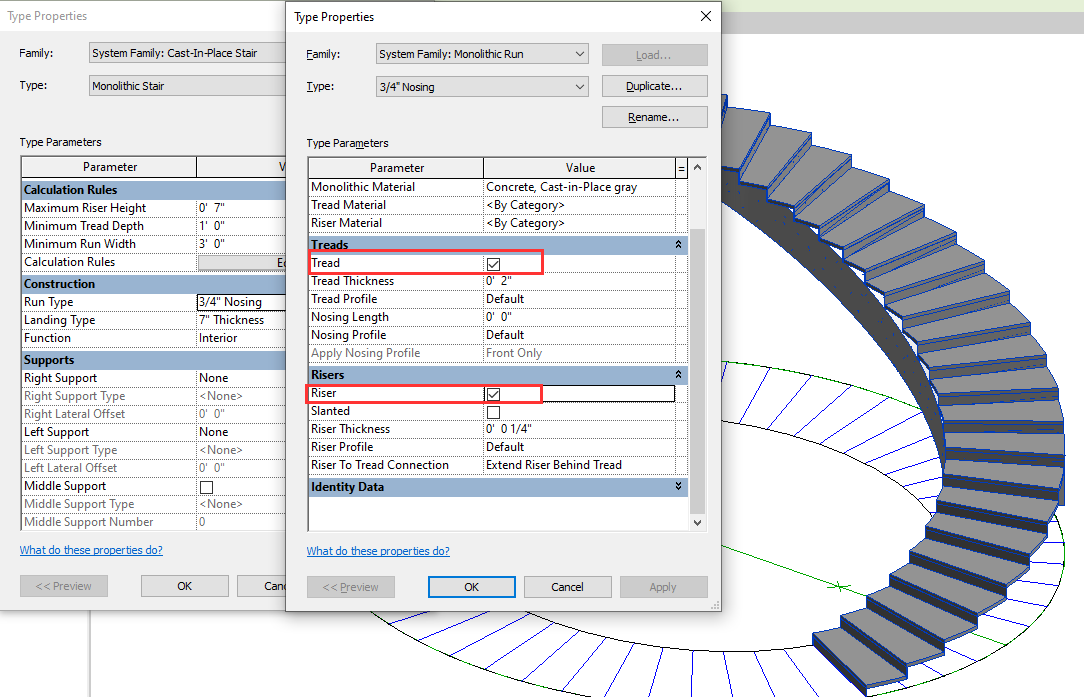Click the scrollbar down arrow
This screenshot has height=697, width=1084.
(x=697, y=521)
